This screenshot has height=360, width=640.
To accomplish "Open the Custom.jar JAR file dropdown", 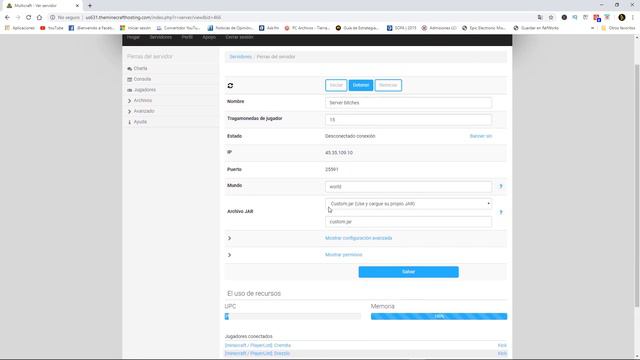I will [x=408, y=204].
